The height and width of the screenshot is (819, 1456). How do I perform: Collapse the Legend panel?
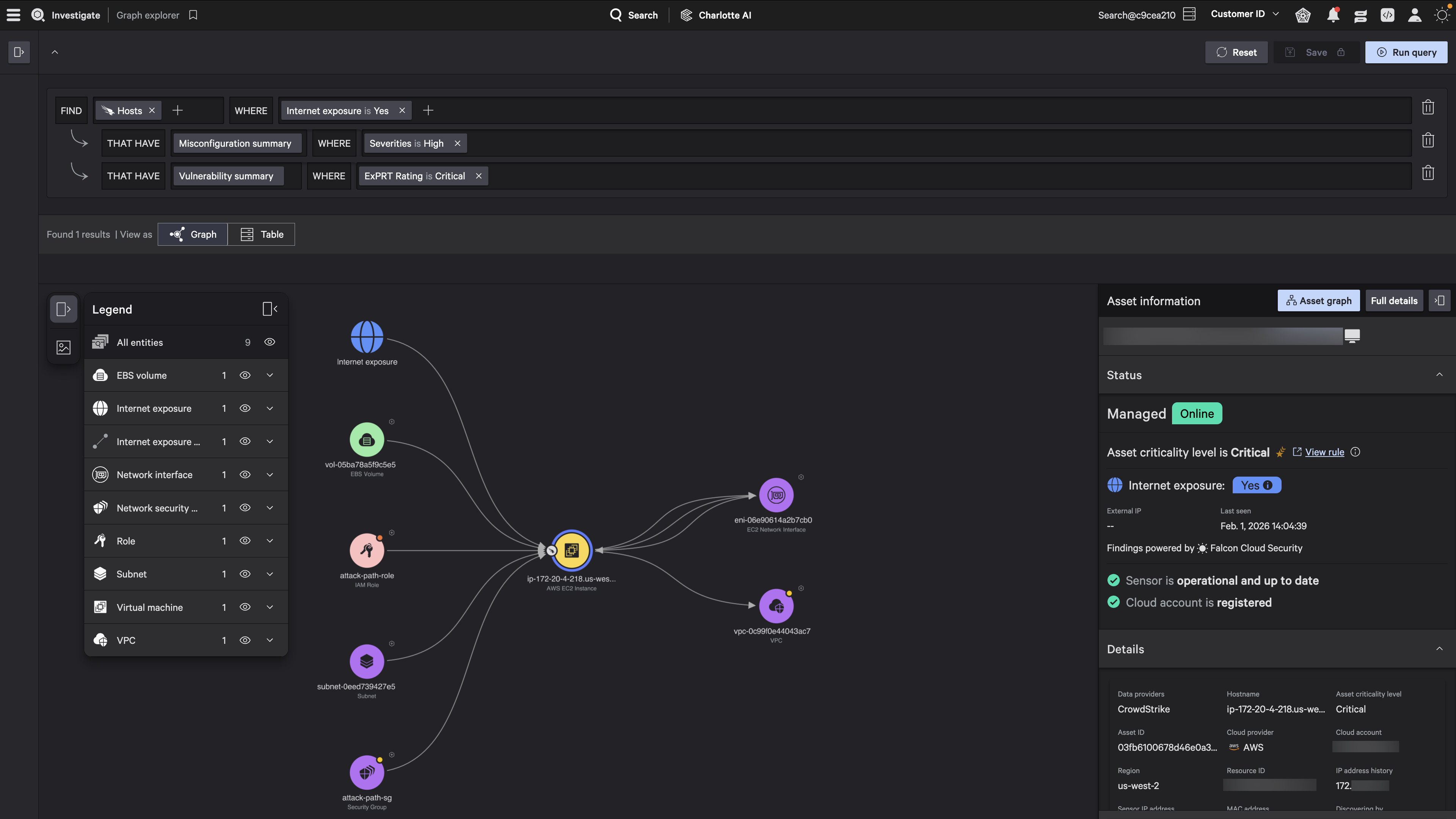pyautogui.click(x=270, y=309)
